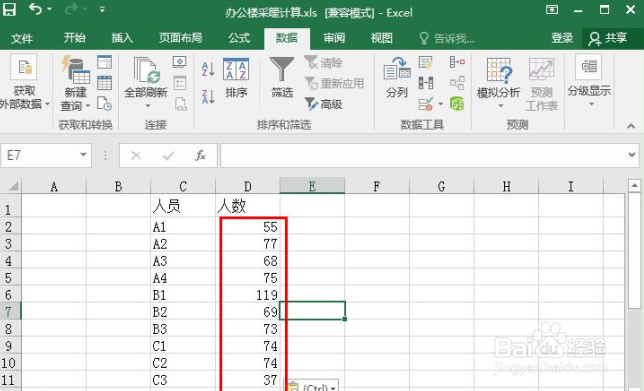Click cell C8 containing B3
This screenshot has height=391, width=644.
click(183, 329)
